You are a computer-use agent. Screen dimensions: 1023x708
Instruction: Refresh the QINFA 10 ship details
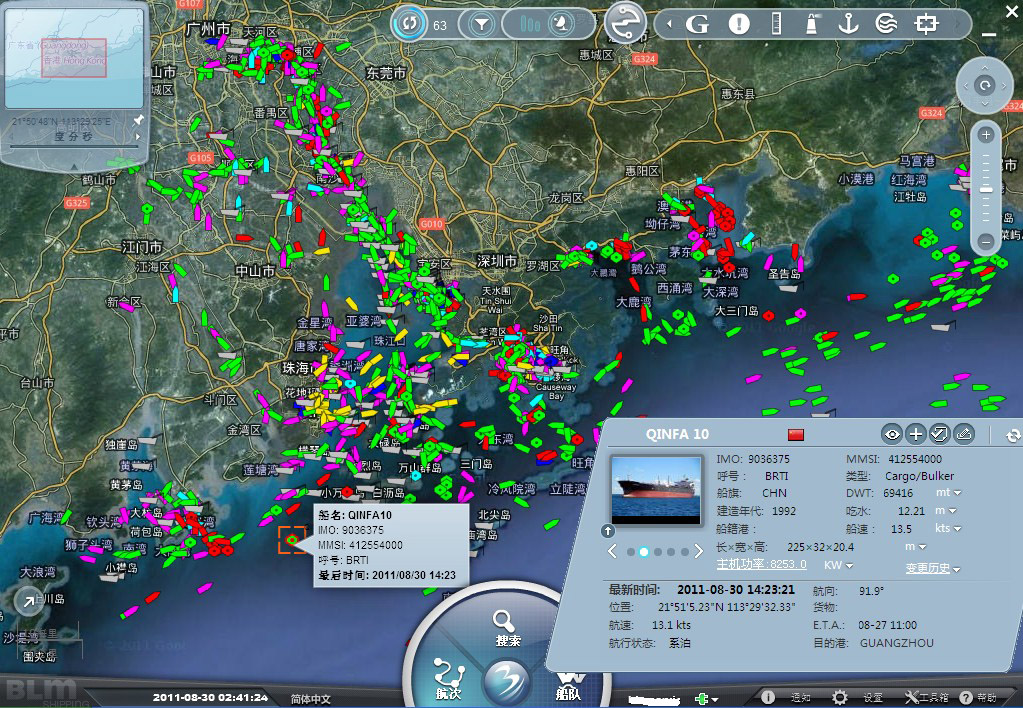[x=1013, y=436]
